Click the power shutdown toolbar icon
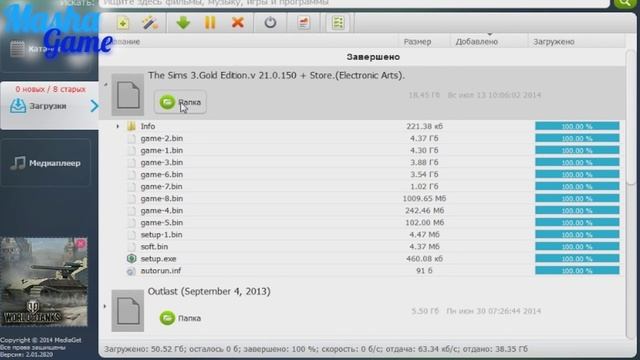The height and width of the screenshot is (360, 640). [270, 22]
